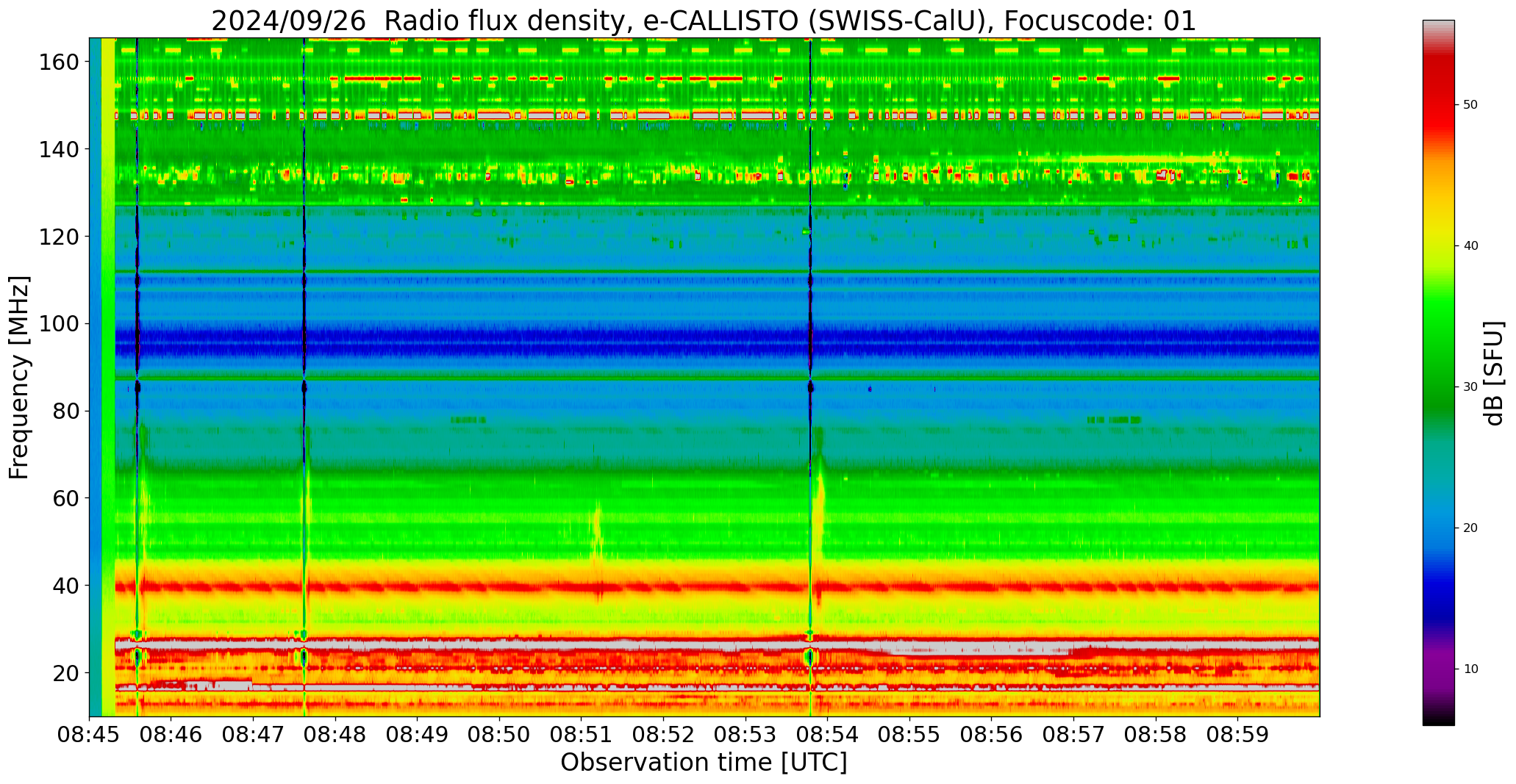The height and width of the screenshot is (784, 1516).
Task: Click the 08:49 time tick label
Action: pyautogui.click(x=417, y=734)
